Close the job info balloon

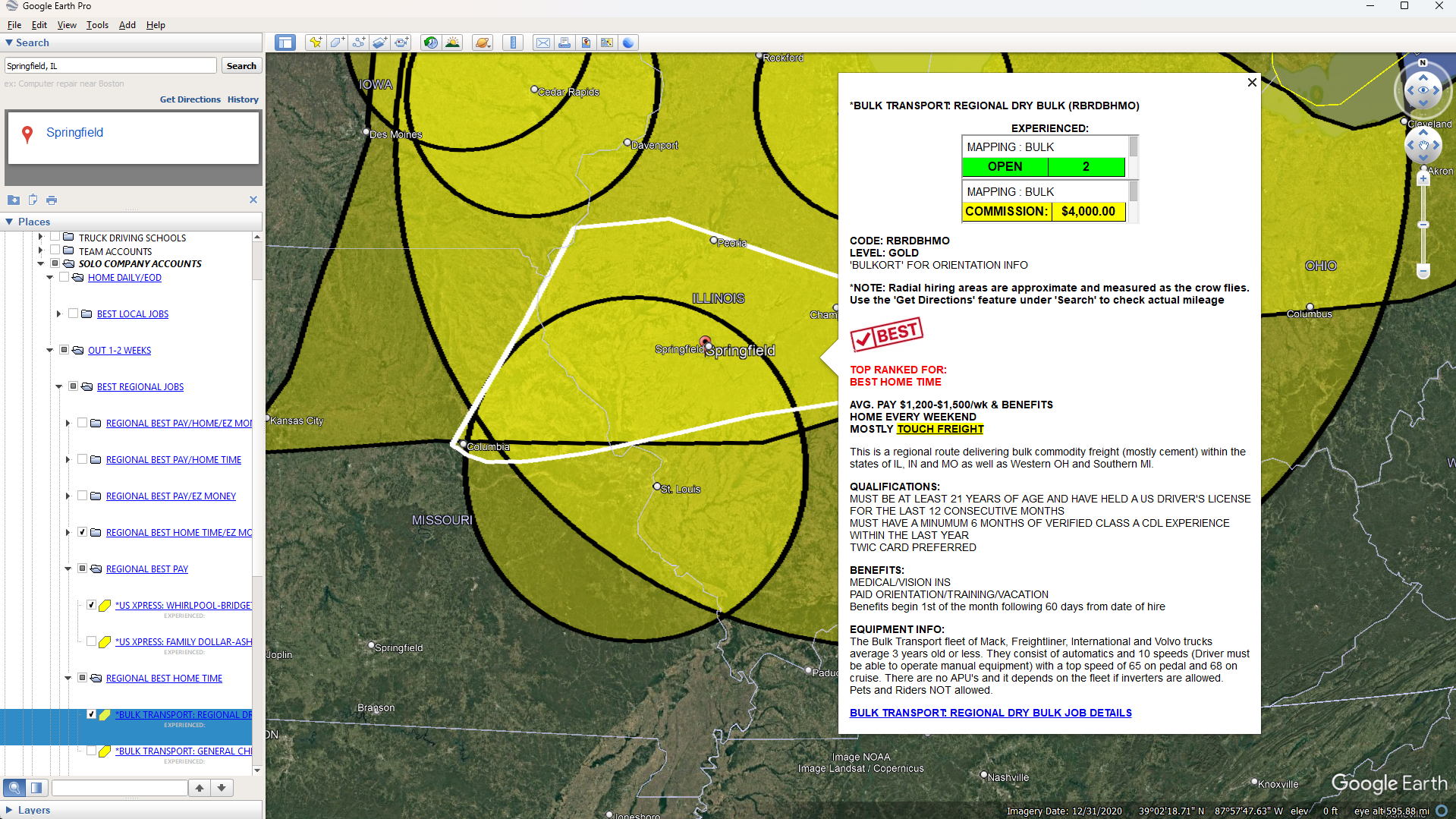[1252, 82]
